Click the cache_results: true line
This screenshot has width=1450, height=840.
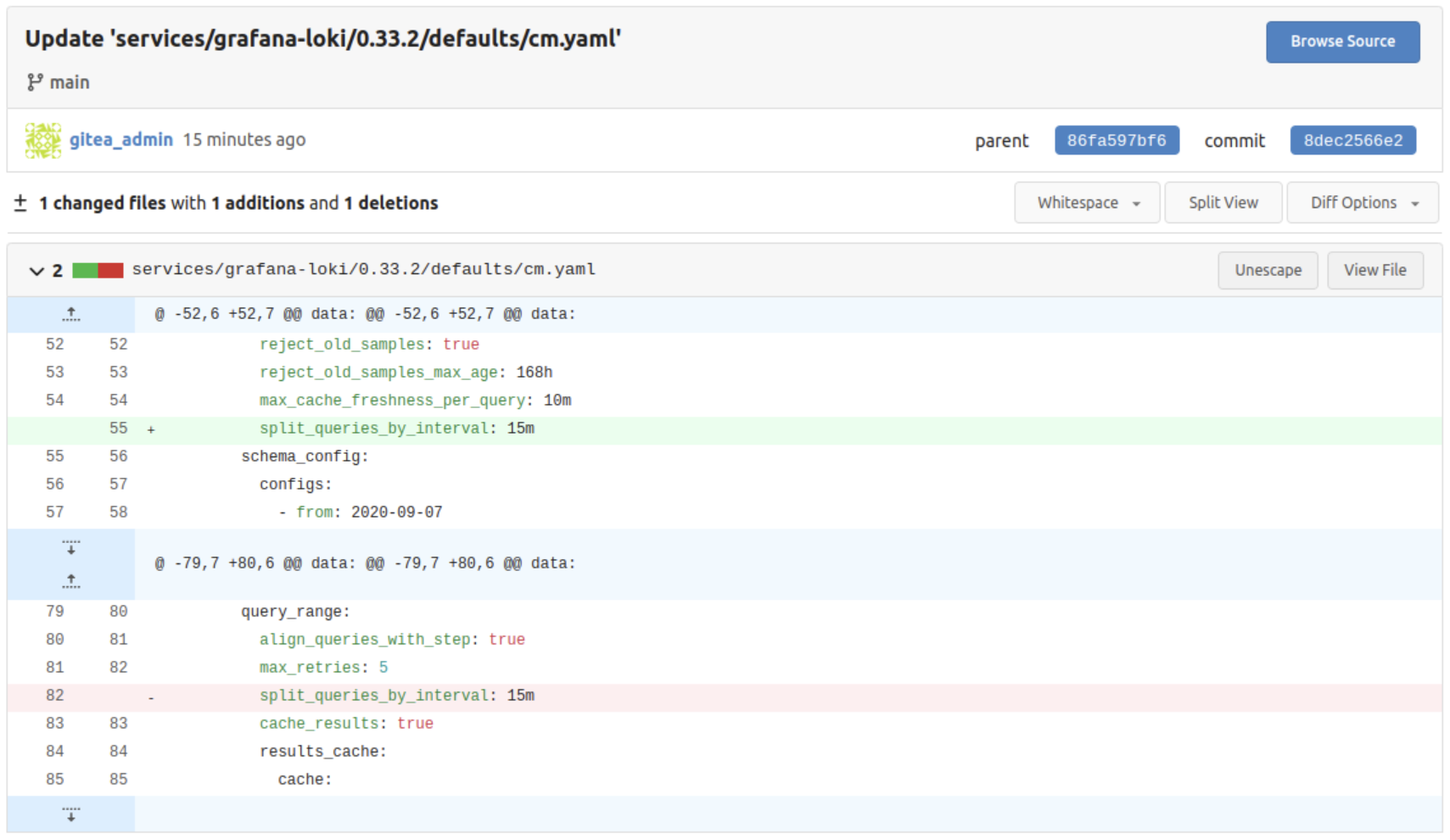(725, 724)
